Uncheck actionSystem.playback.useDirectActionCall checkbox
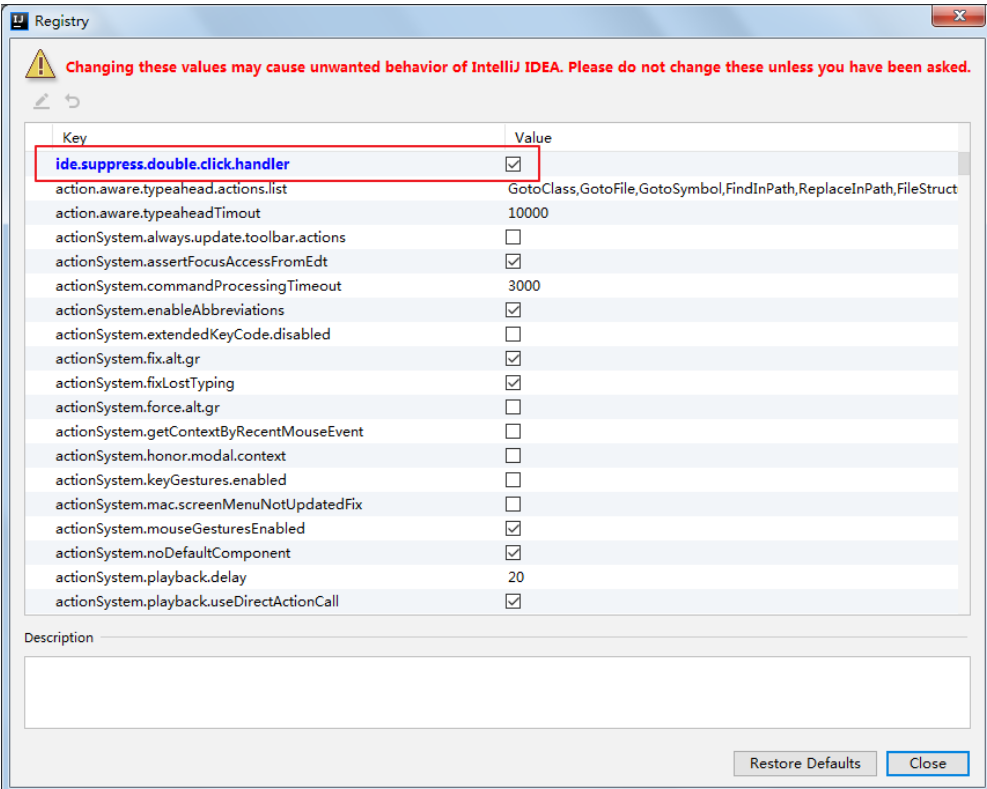The height and width of the screenshot is (789, 987). point(513,601)
